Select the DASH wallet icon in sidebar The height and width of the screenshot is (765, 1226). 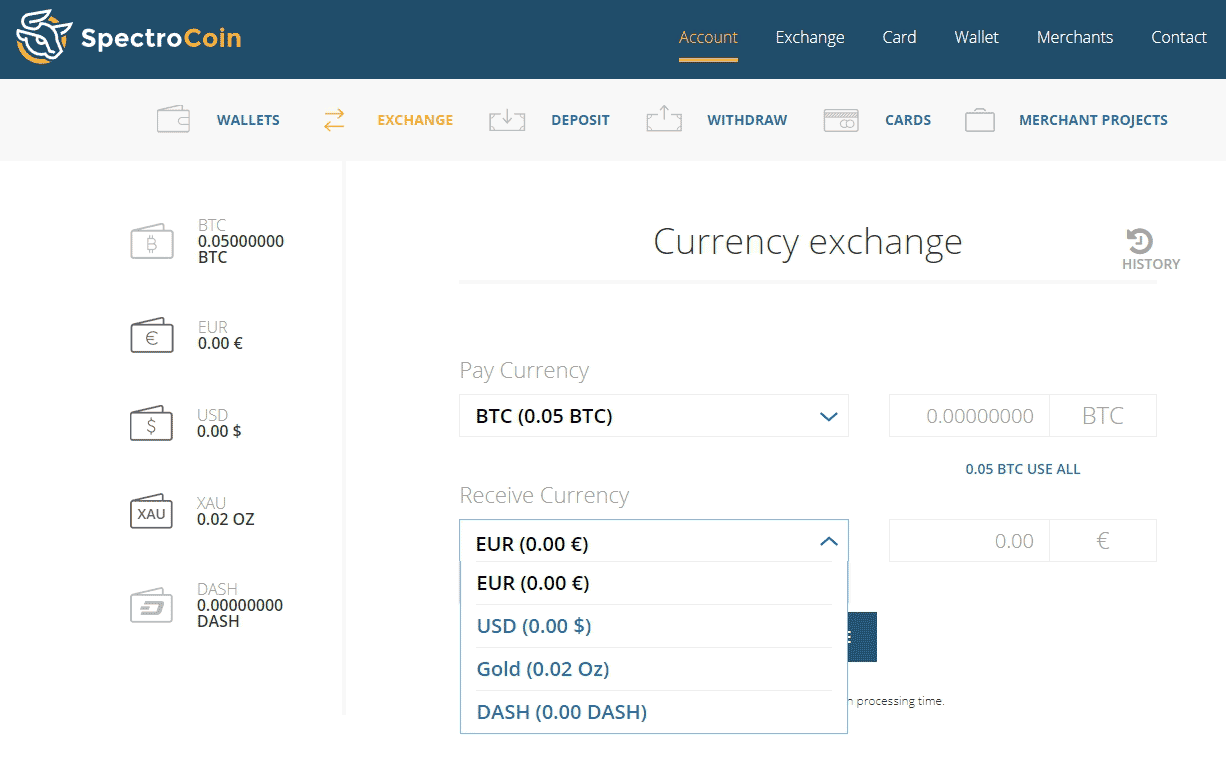[152, 606]
